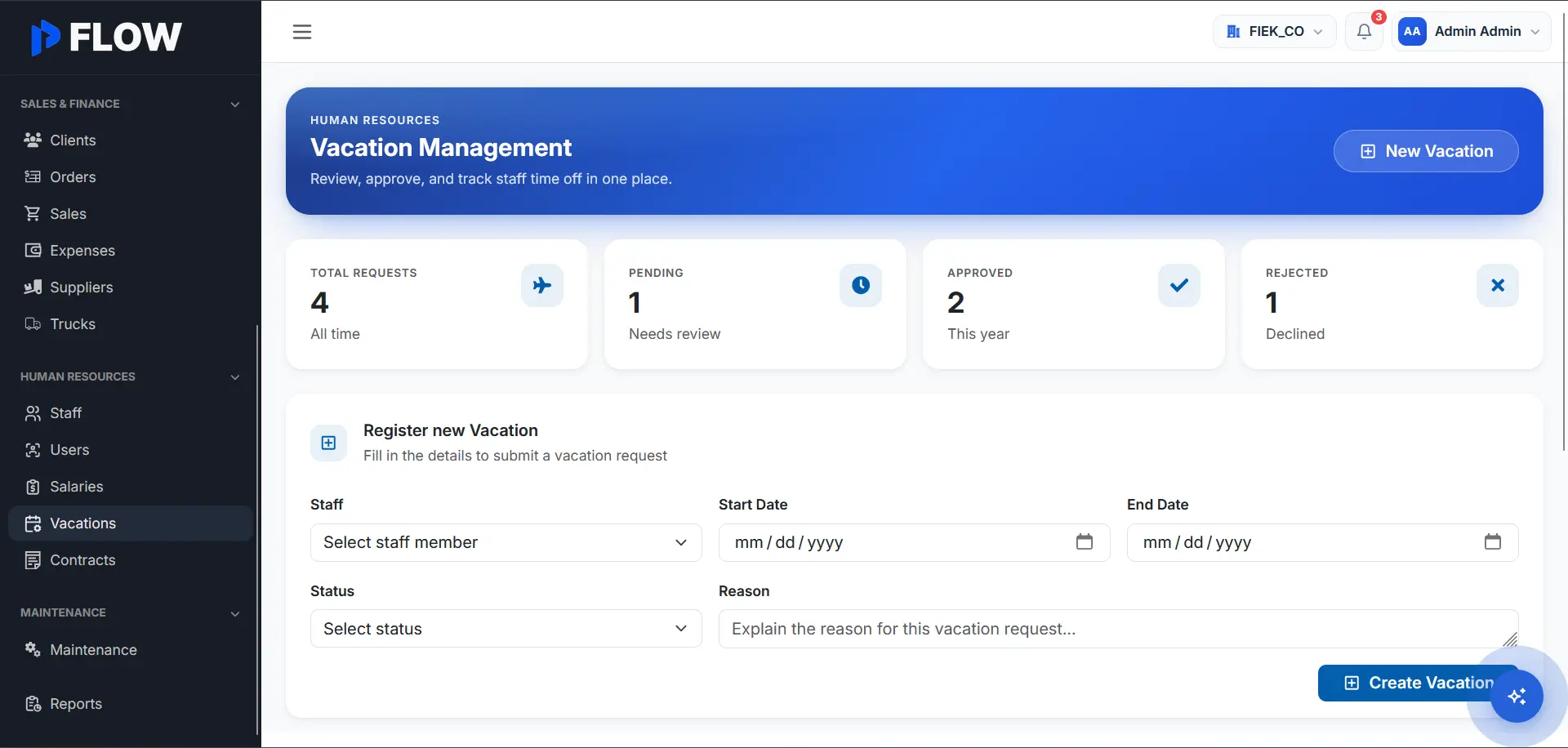The image size is (1568, 748).
Task: Click the End Date input field
Action: (x=1322, y=542)
